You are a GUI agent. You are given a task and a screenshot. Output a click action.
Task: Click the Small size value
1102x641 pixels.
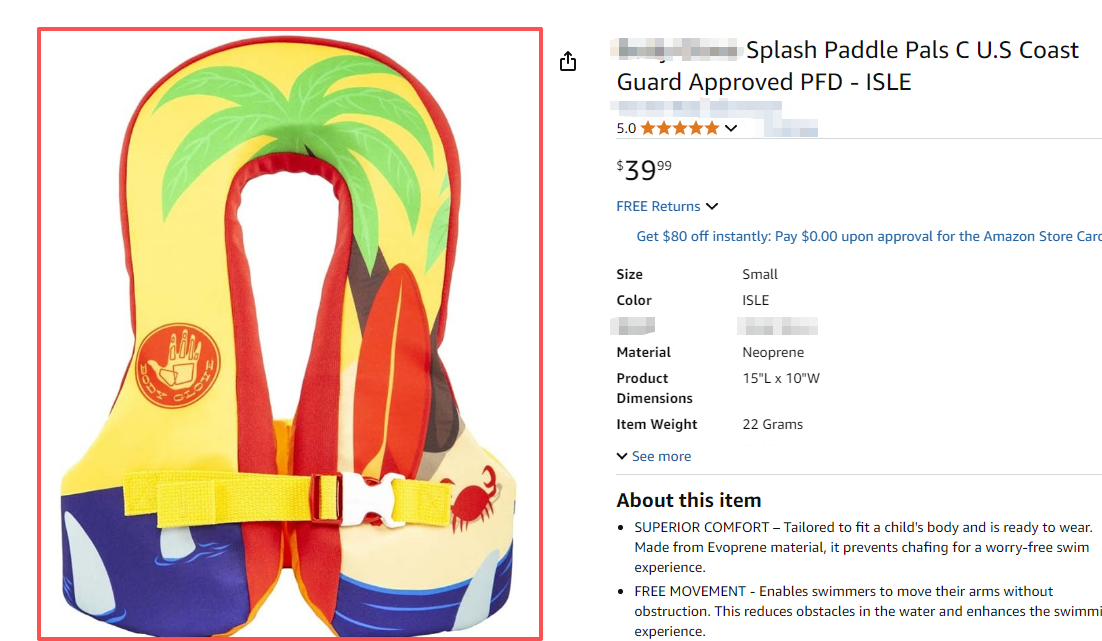click(760, 274)
